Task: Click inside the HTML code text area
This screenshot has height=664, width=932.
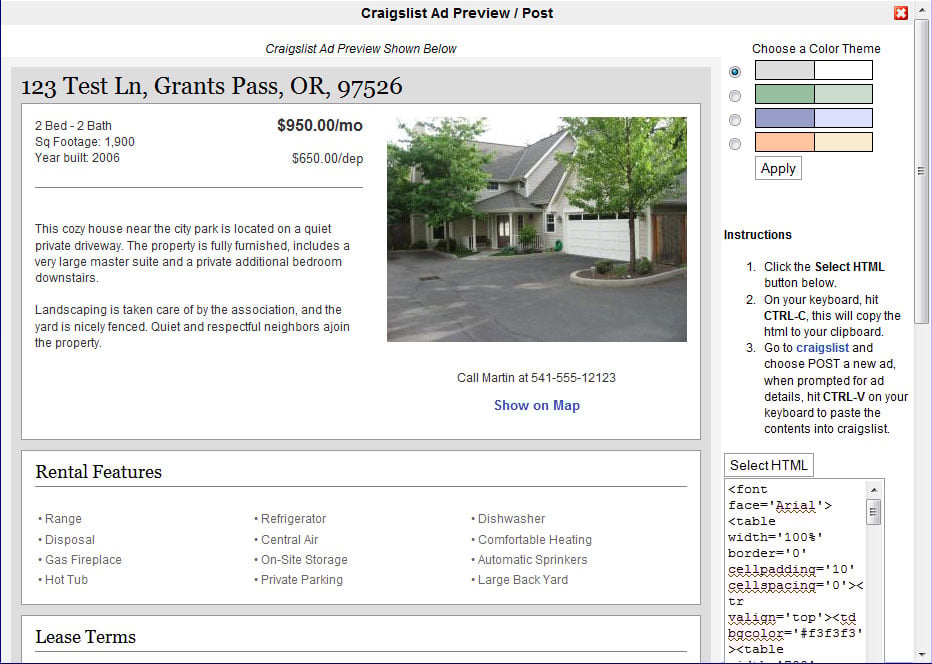Action: 795,570
